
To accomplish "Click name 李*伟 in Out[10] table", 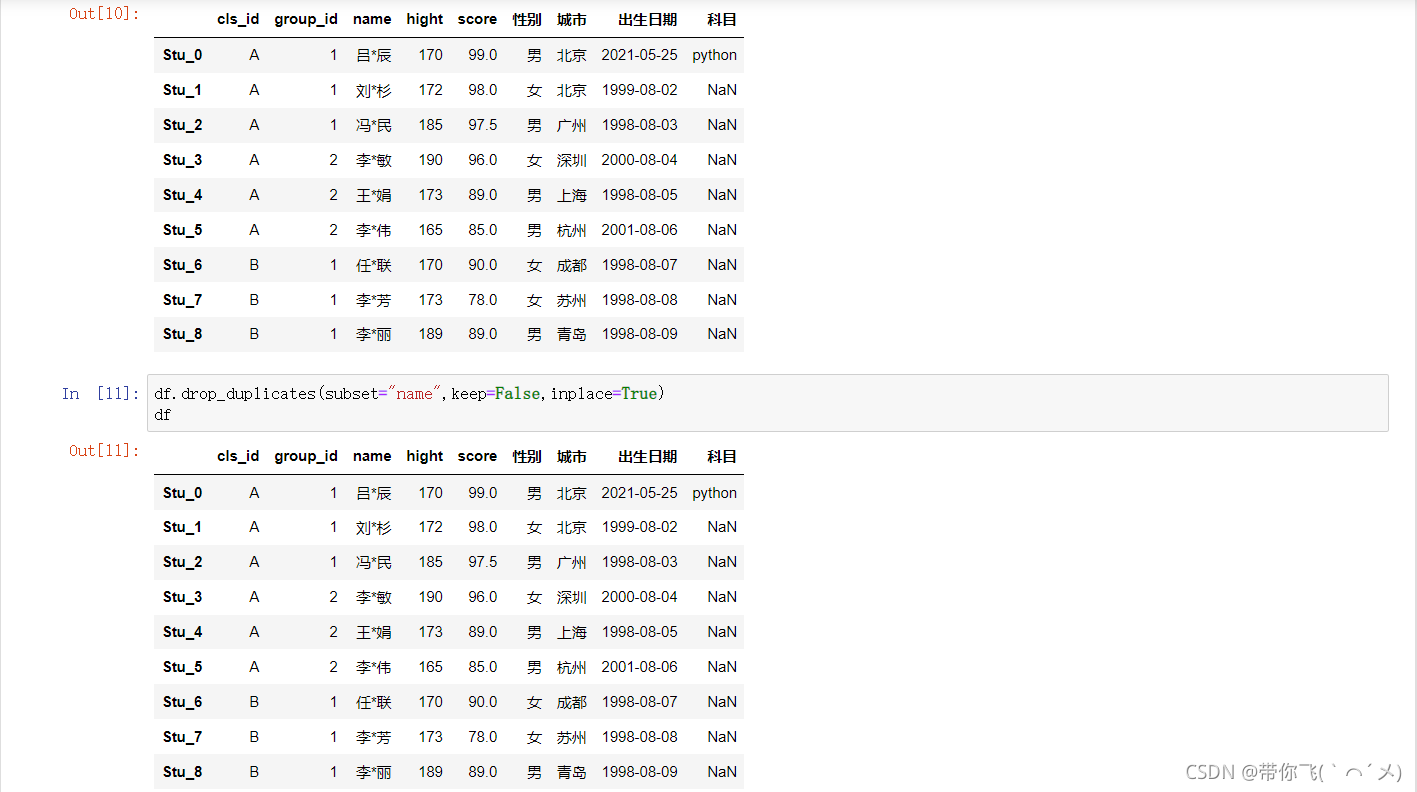I will click(x=374, y=230).
